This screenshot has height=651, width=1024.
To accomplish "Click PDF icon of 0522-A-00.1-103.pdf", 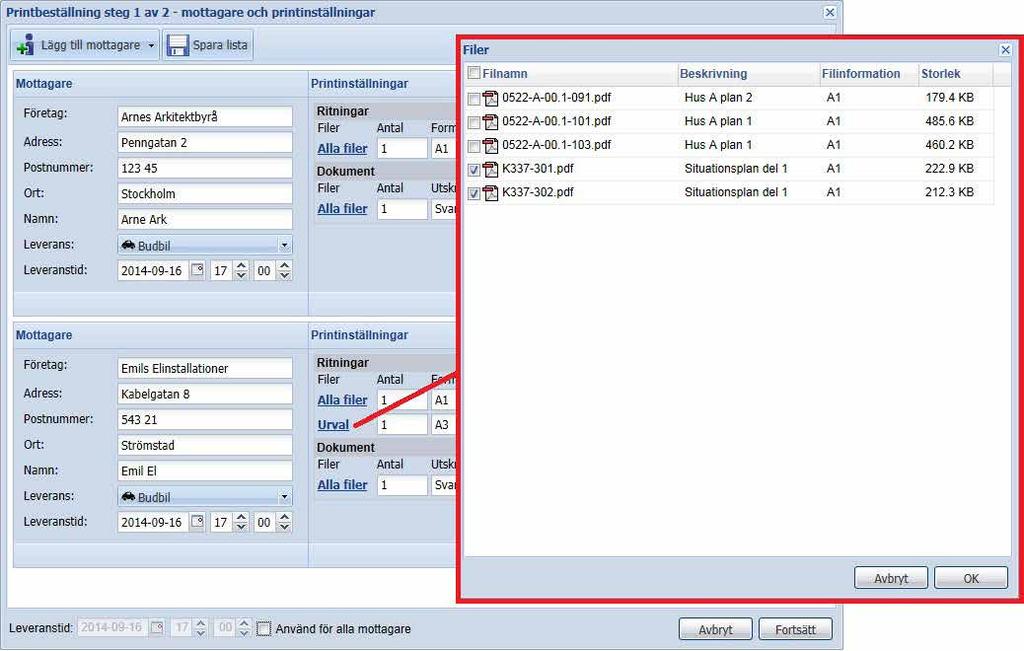I will coord(490,145).
